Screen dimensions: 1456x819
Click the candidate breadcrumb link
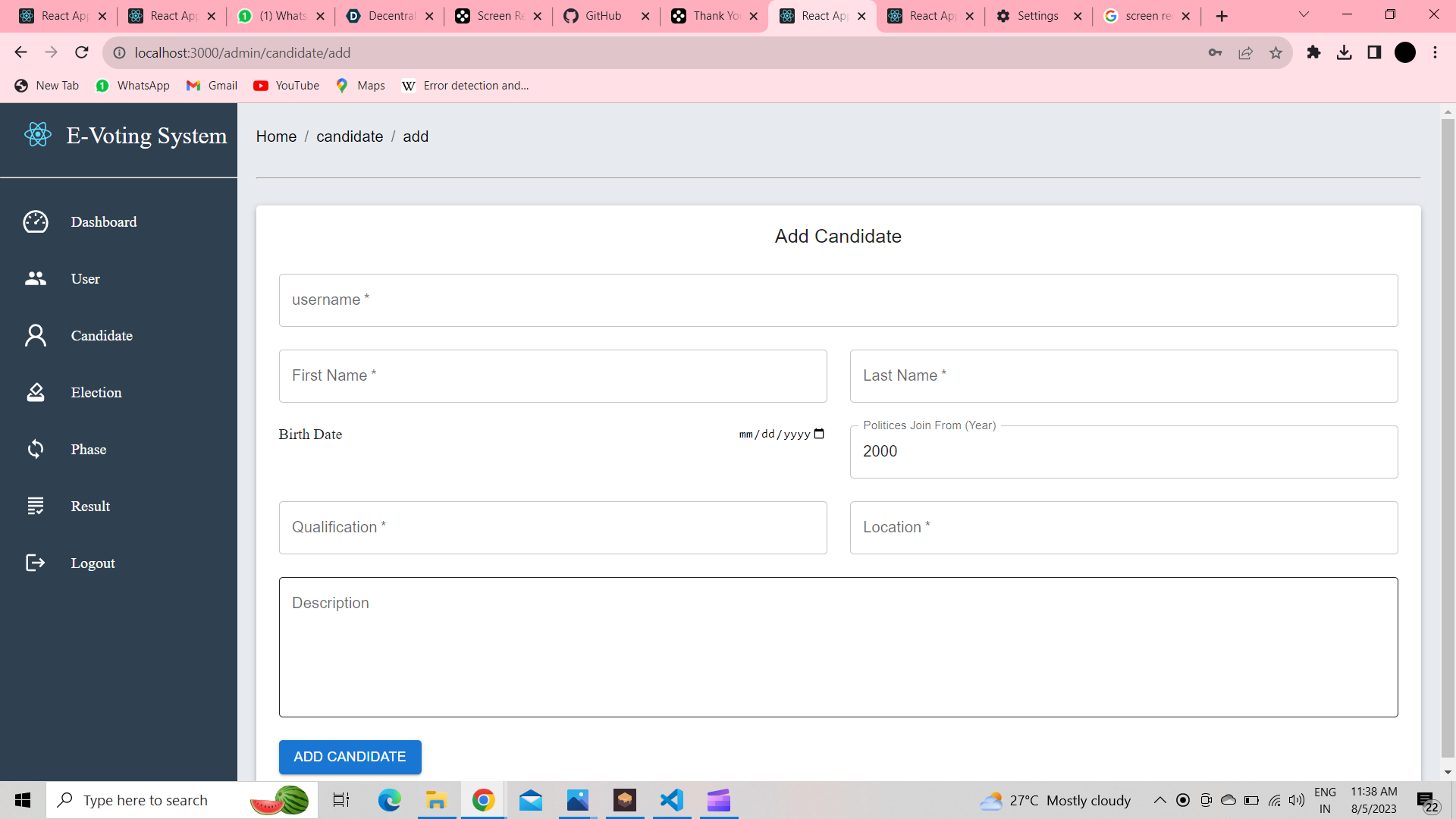pos(350,136)
